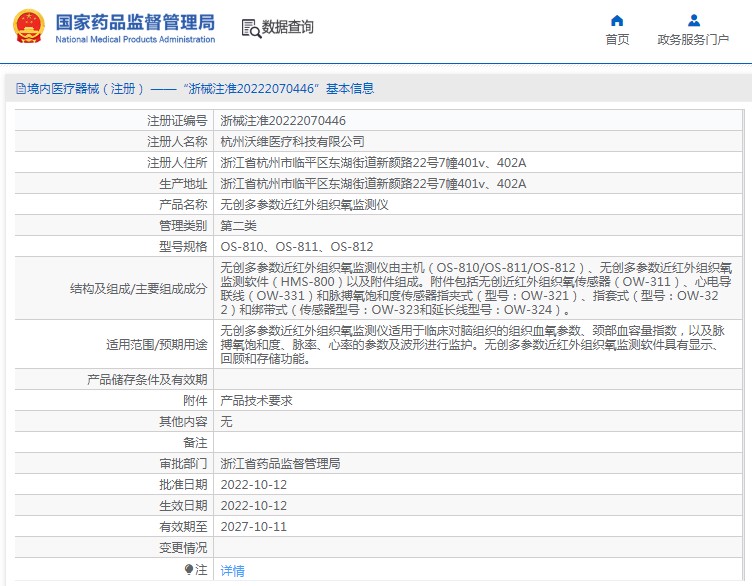This screenshot has width=752, height=586.
Task: Click 数据查询 title text
Action: [288, 27]
